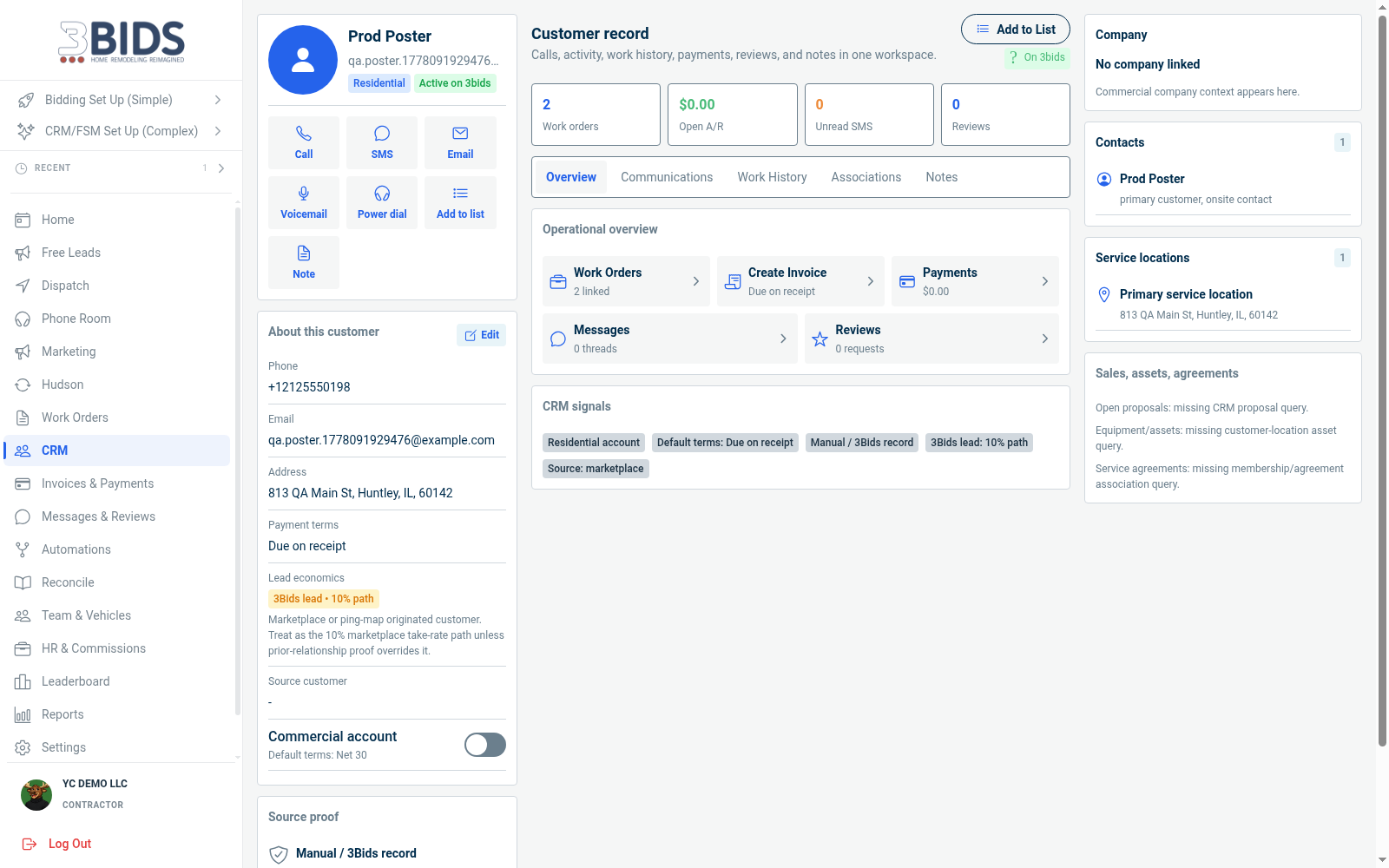Click the YC DEMO LLC profile avatar
Viewport: 1389px width, 868px height.
(36, 794)
